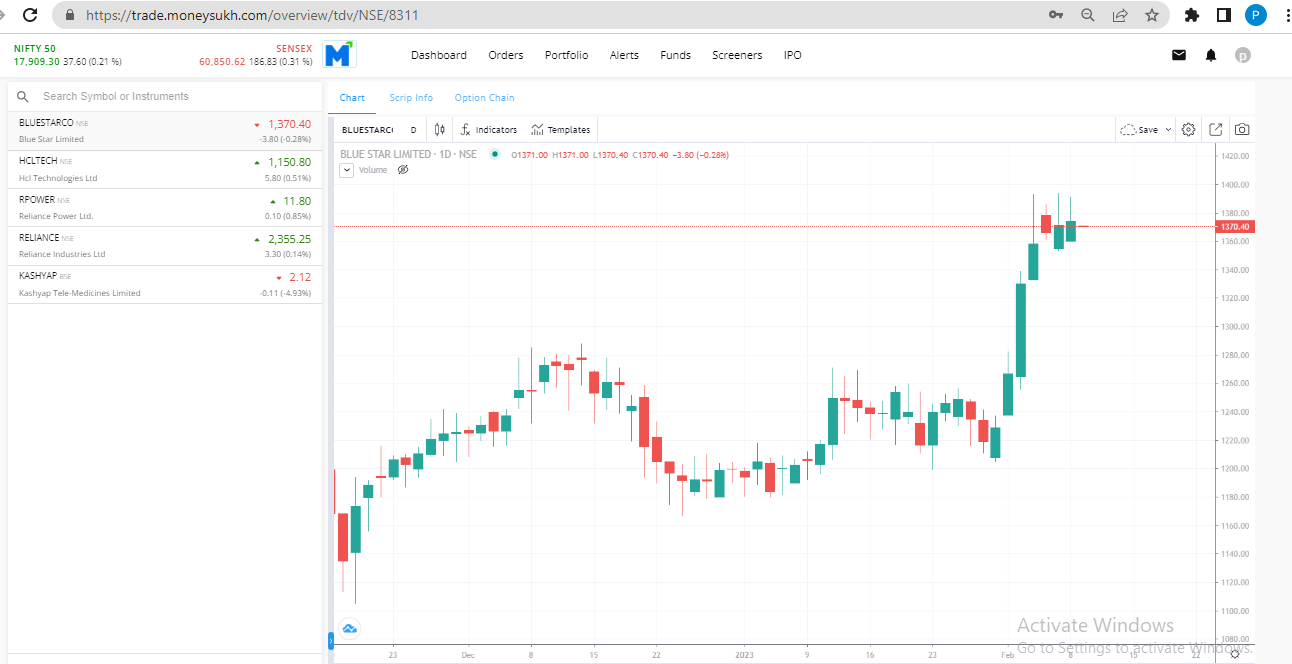Open chart settings gear
Viewport: 1292px width, 664px height.
[1189, 129]
